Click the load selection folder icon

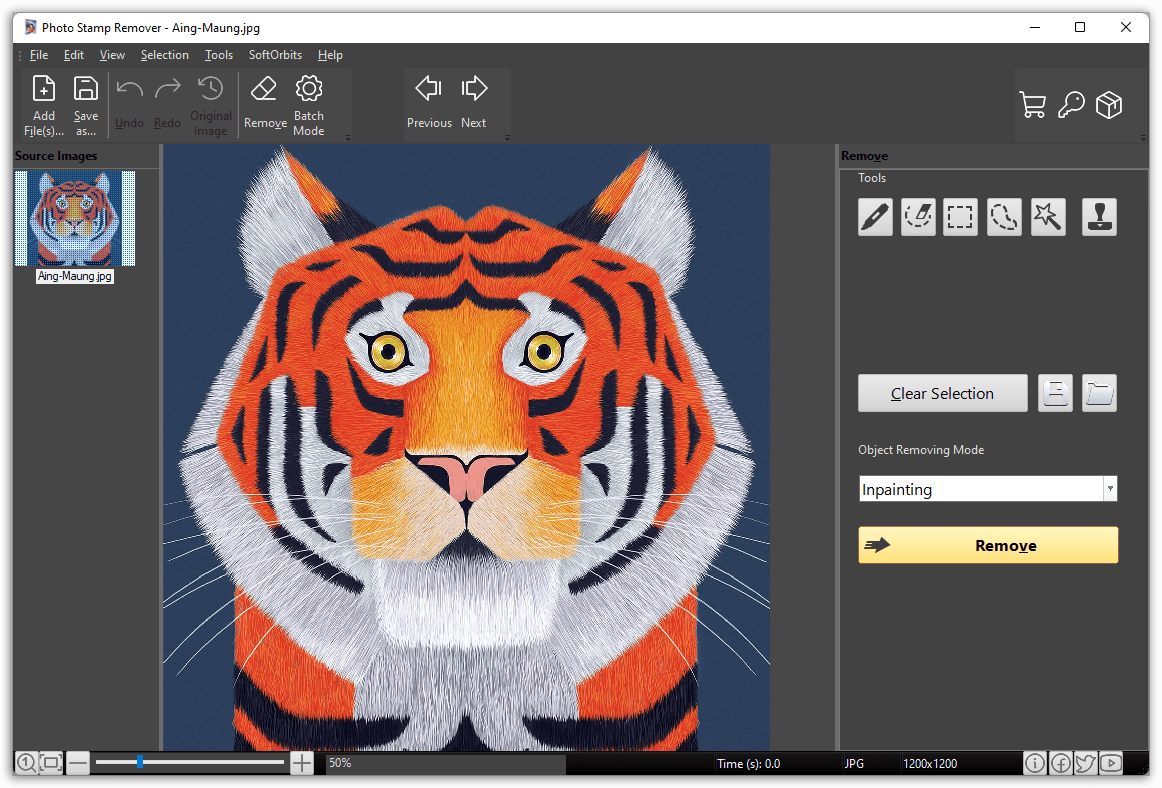coord(1099,393)
